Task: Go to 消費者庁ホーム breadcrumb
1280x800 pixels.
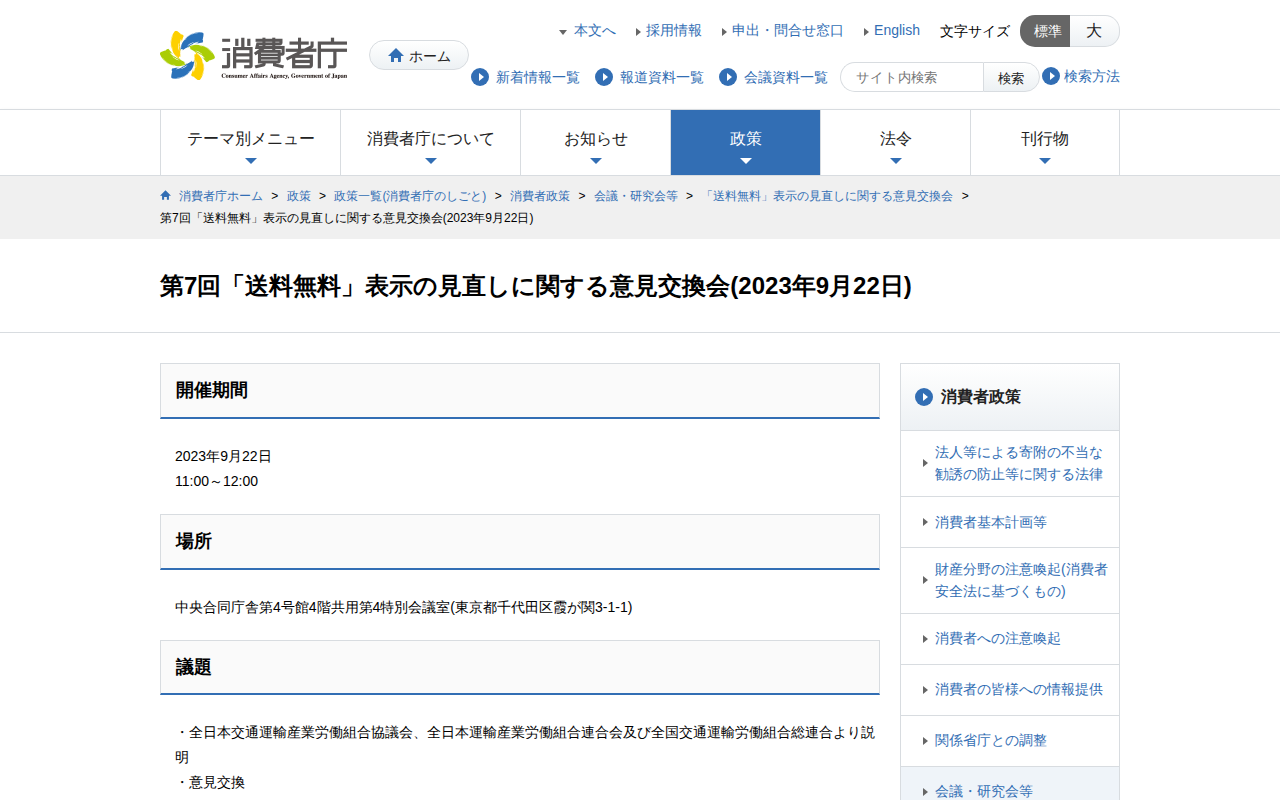Action: point(221,196)
